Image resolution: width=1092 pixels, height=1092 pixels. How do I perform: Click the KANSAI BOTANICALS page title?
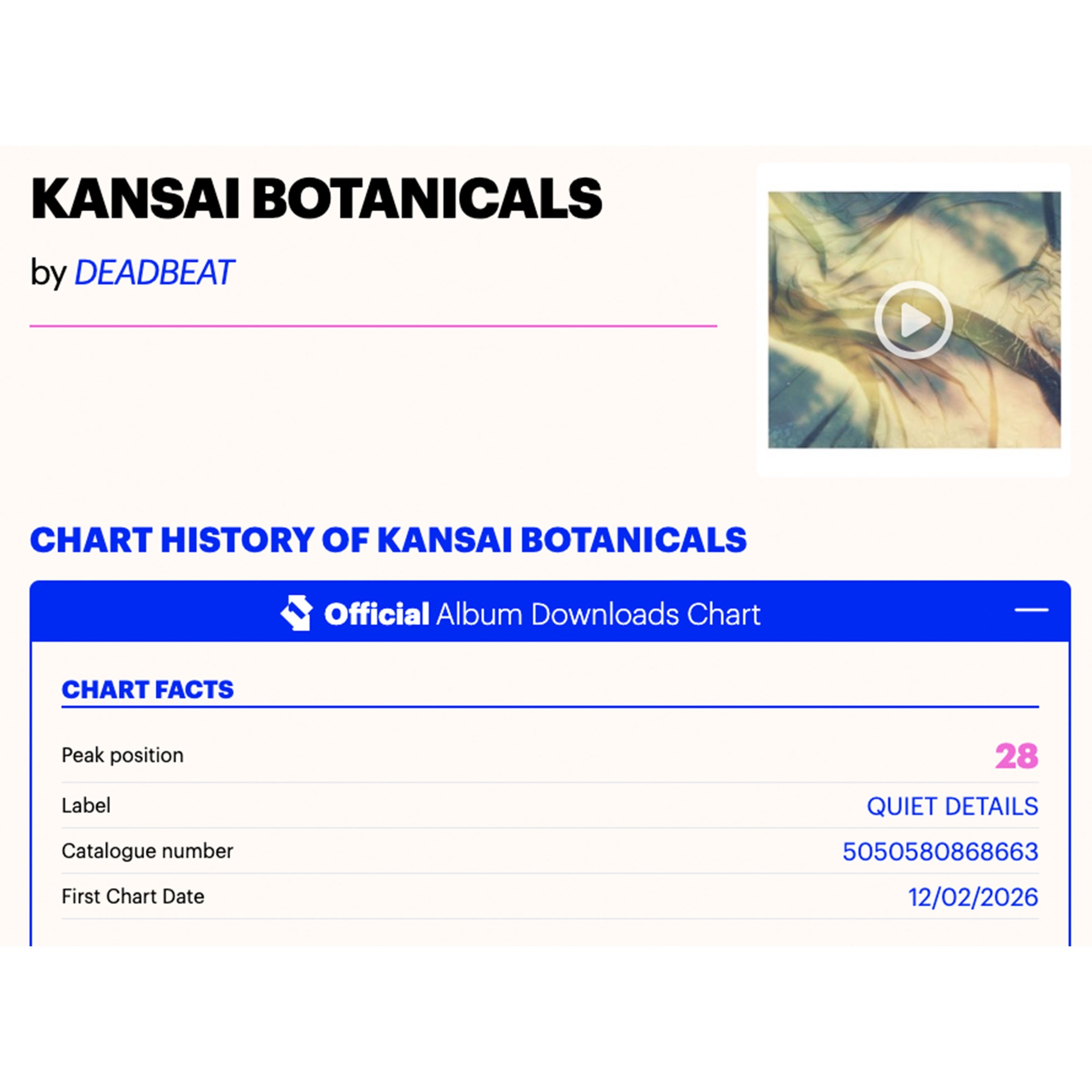click(317, 198)
